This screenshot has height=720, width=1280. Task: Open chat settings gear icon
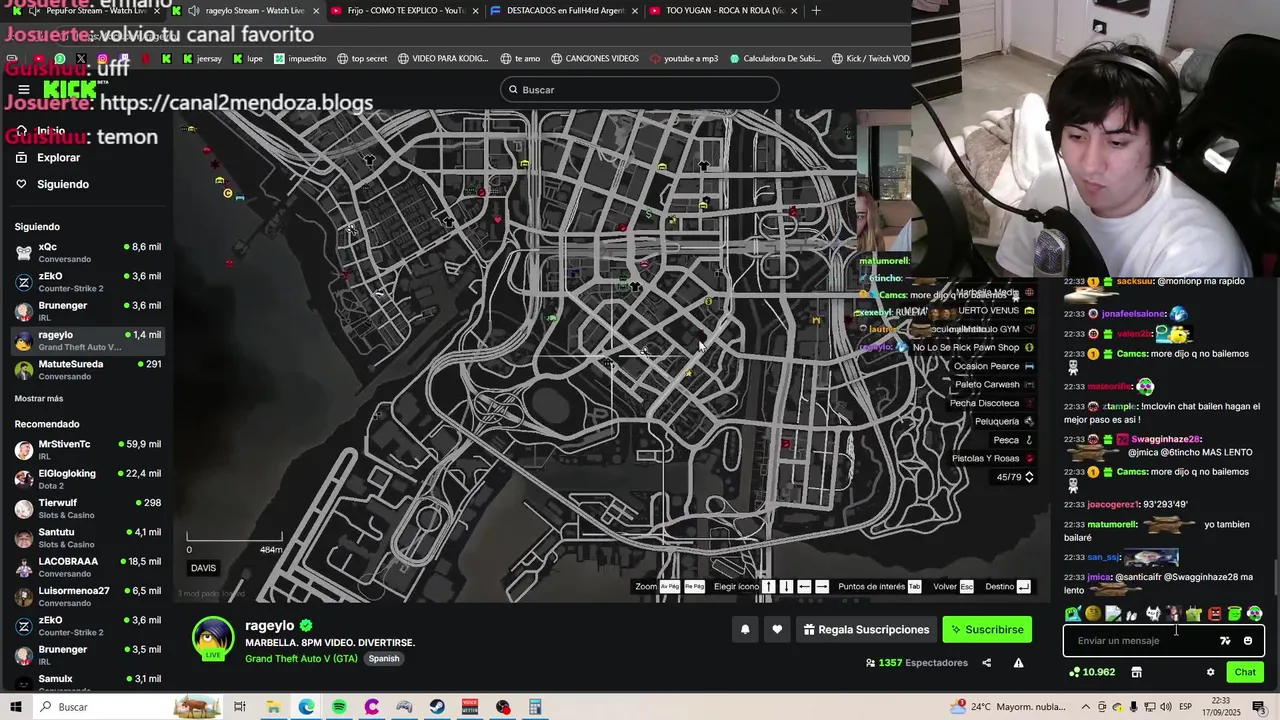(x=1210, y=672)
